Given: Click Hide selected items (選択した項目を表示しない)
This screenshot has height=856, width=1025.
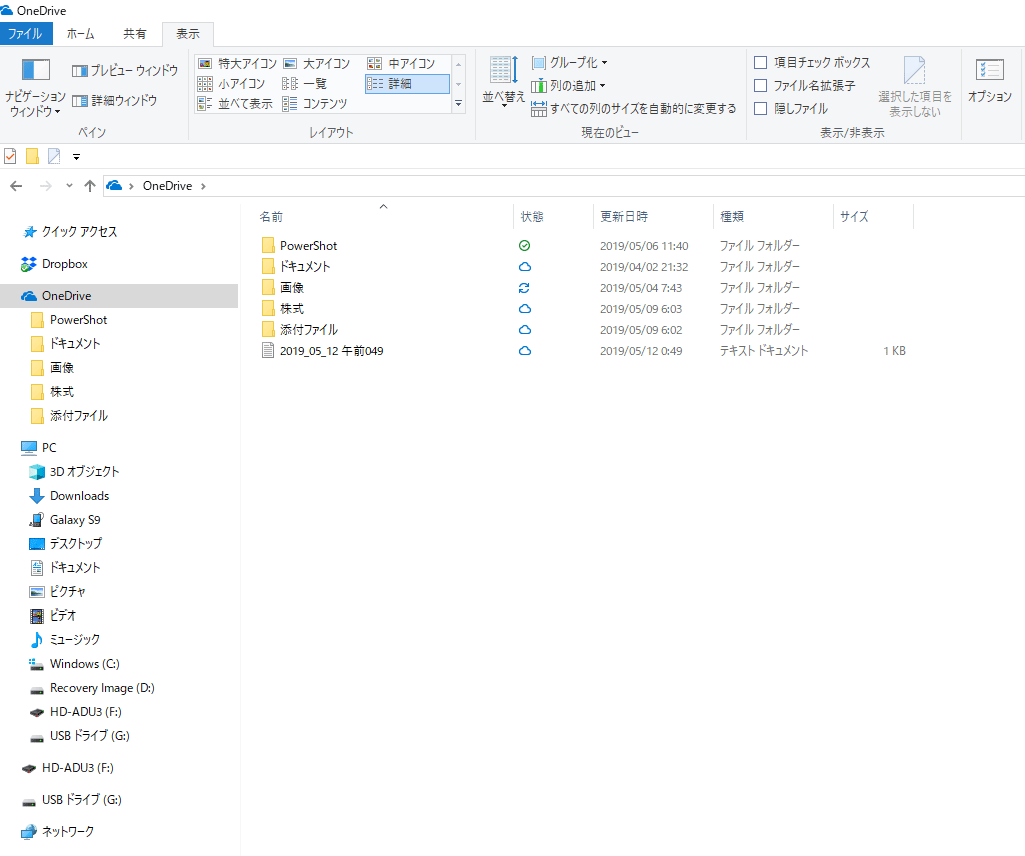Looking at the screenshot, I should pos(915,87).
